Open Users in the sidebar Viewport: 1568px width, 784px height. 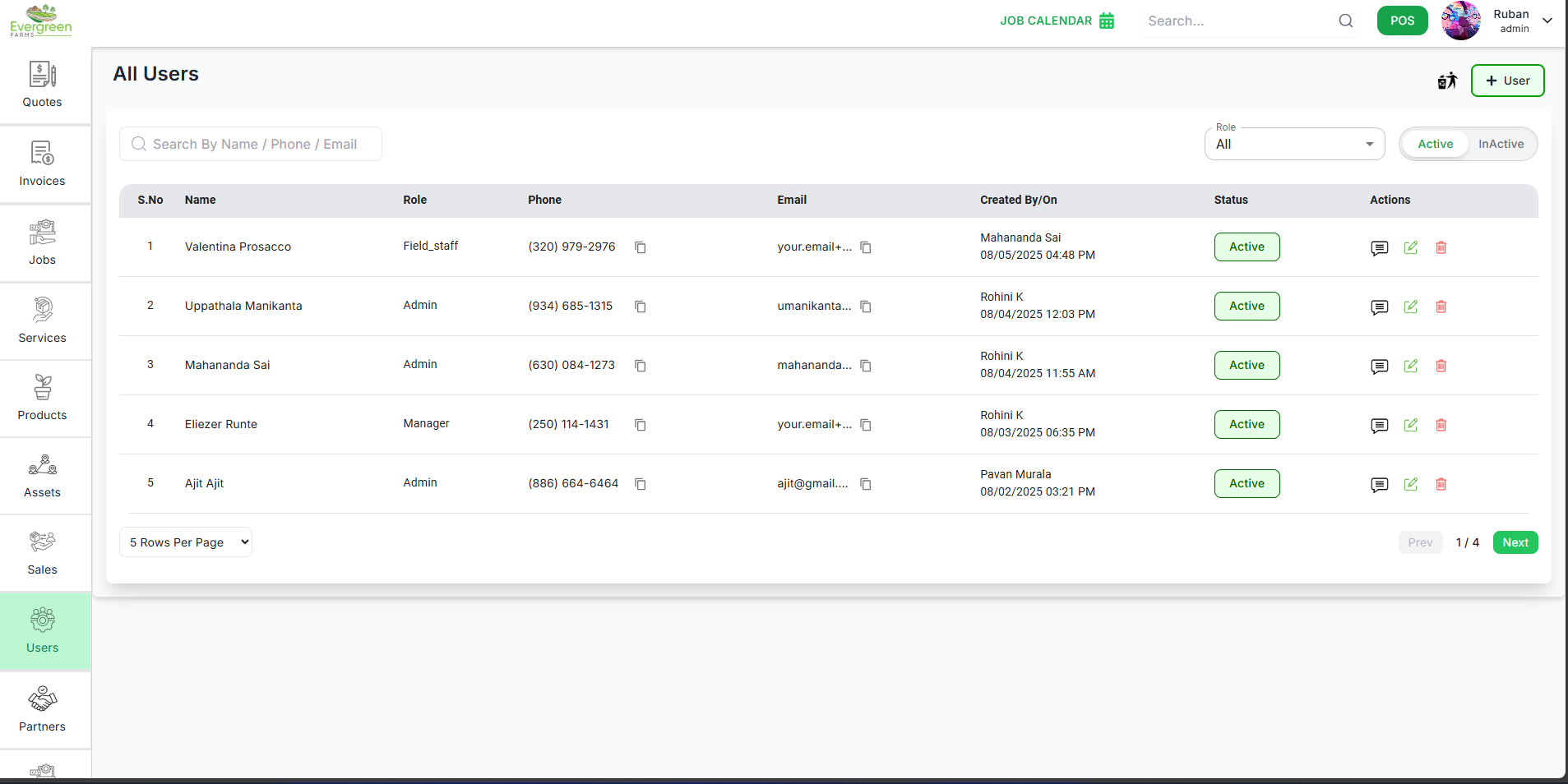coord(43,631)
